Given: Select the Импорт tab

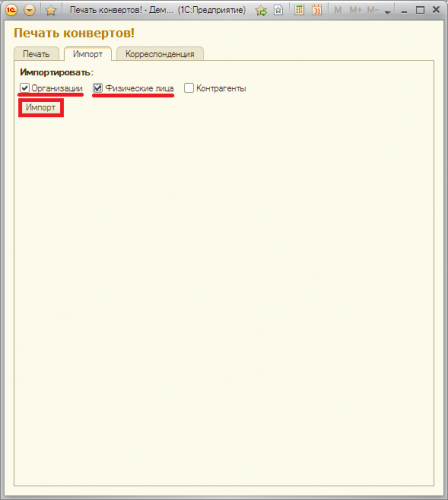Looking at the screenshot, I should pyautogui.click(x=88, y=54).
